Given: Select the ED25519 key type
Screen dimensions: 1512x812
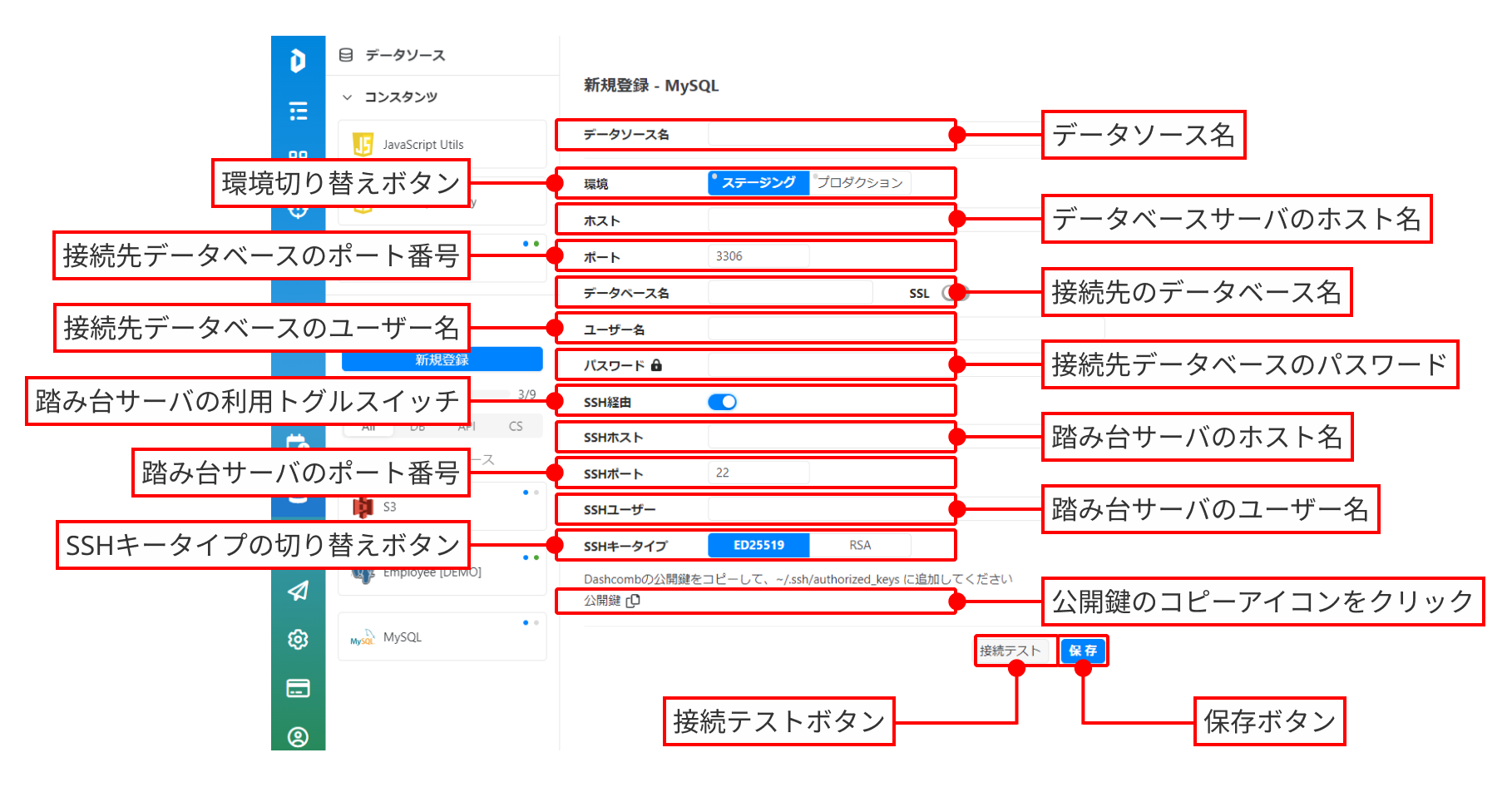Looking at the screenshot, I should click(x=758, y=546).
